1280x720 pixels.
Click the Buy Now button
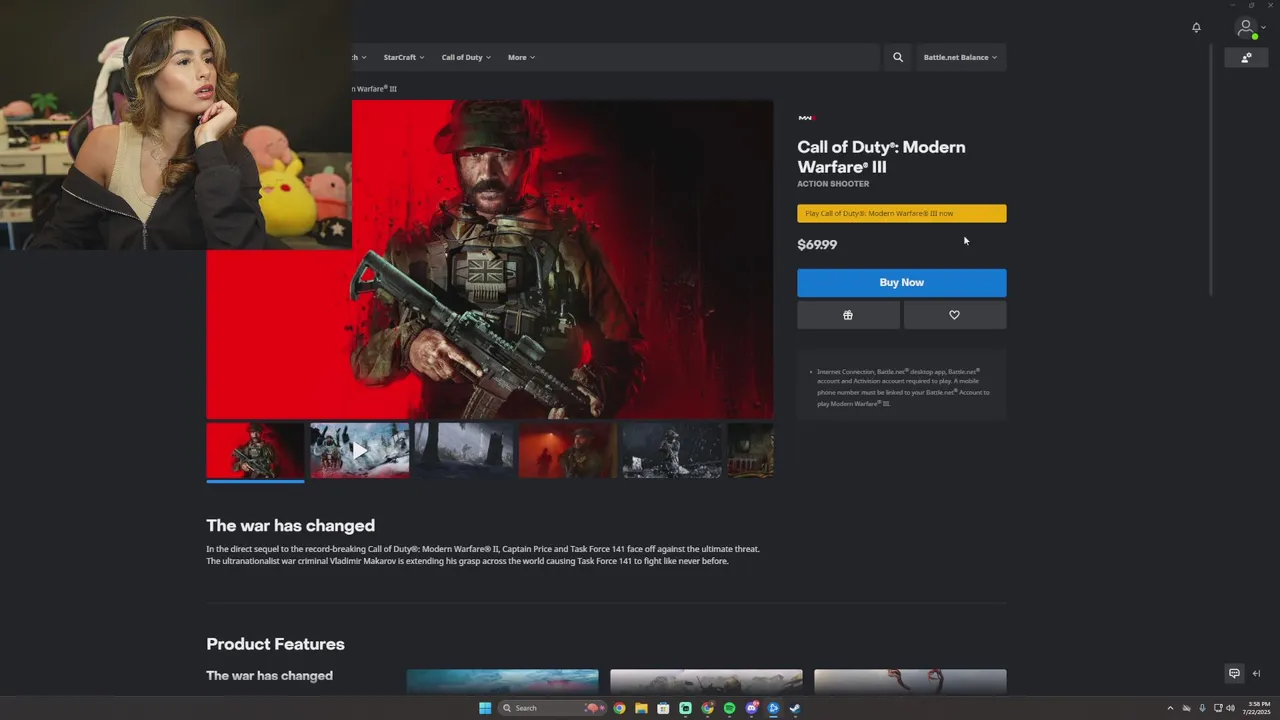902,282
